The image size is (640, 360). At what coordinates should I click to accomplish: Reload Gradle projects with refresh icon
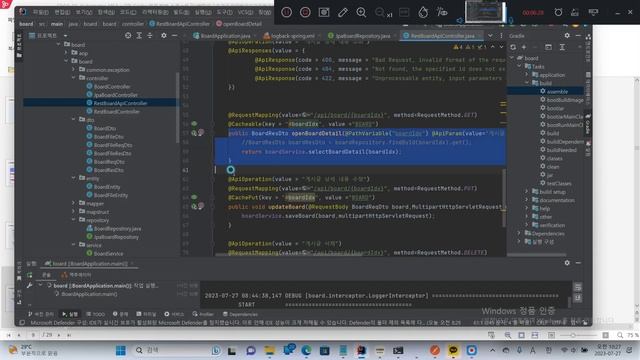click(x=513, y=47)
